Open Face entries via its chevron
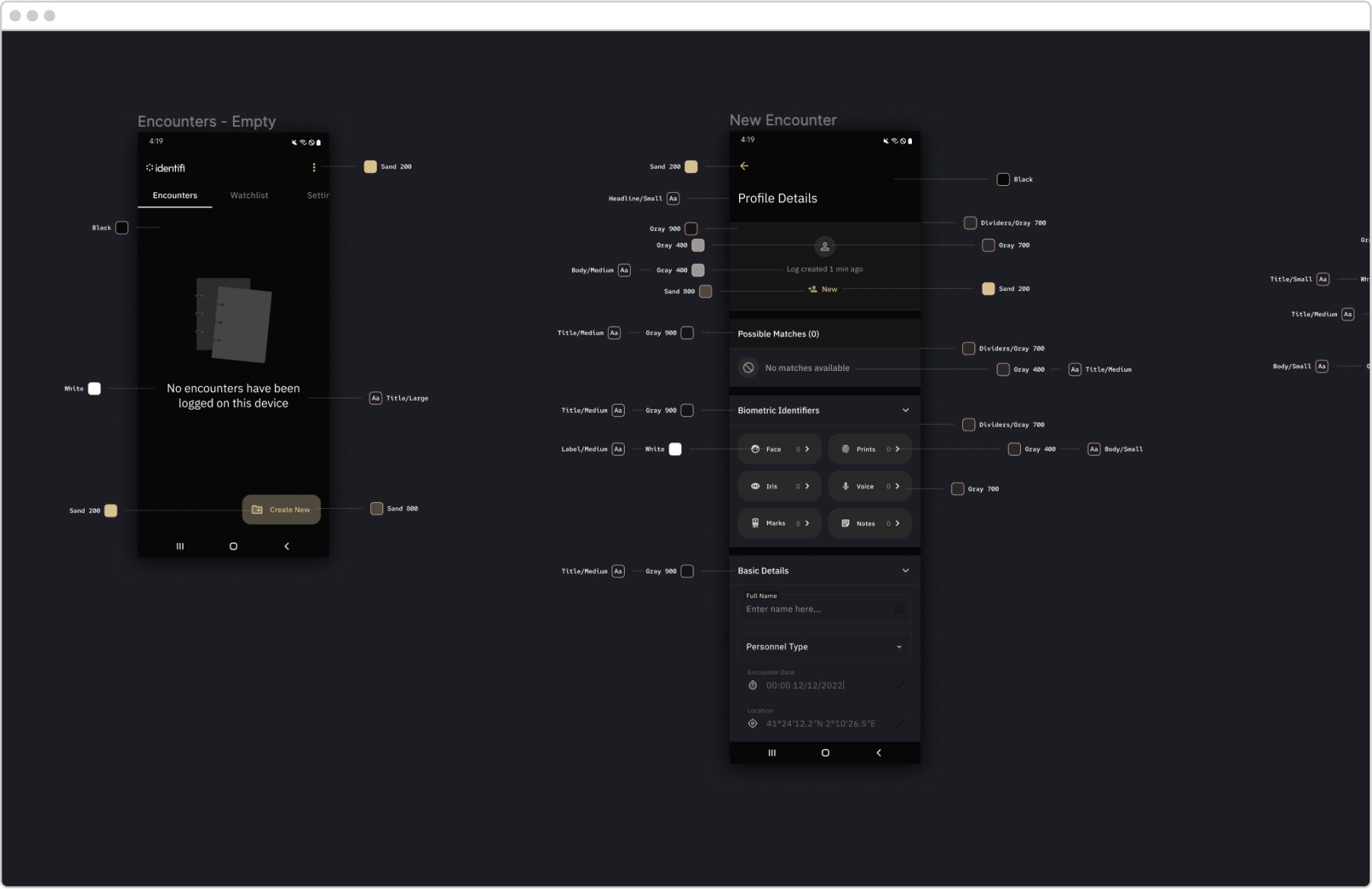 pyautogui.click(x=808, y=449)
